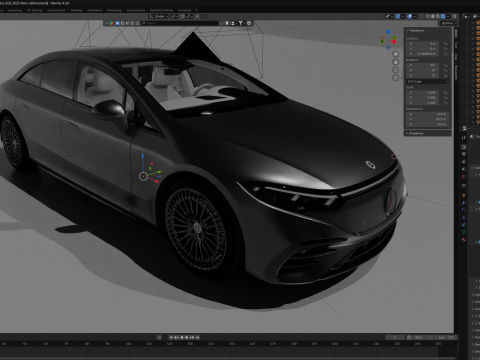This screenshot has height=360, width=480.
Task: Toggle viewport overlays
Action: coord(409,16)
